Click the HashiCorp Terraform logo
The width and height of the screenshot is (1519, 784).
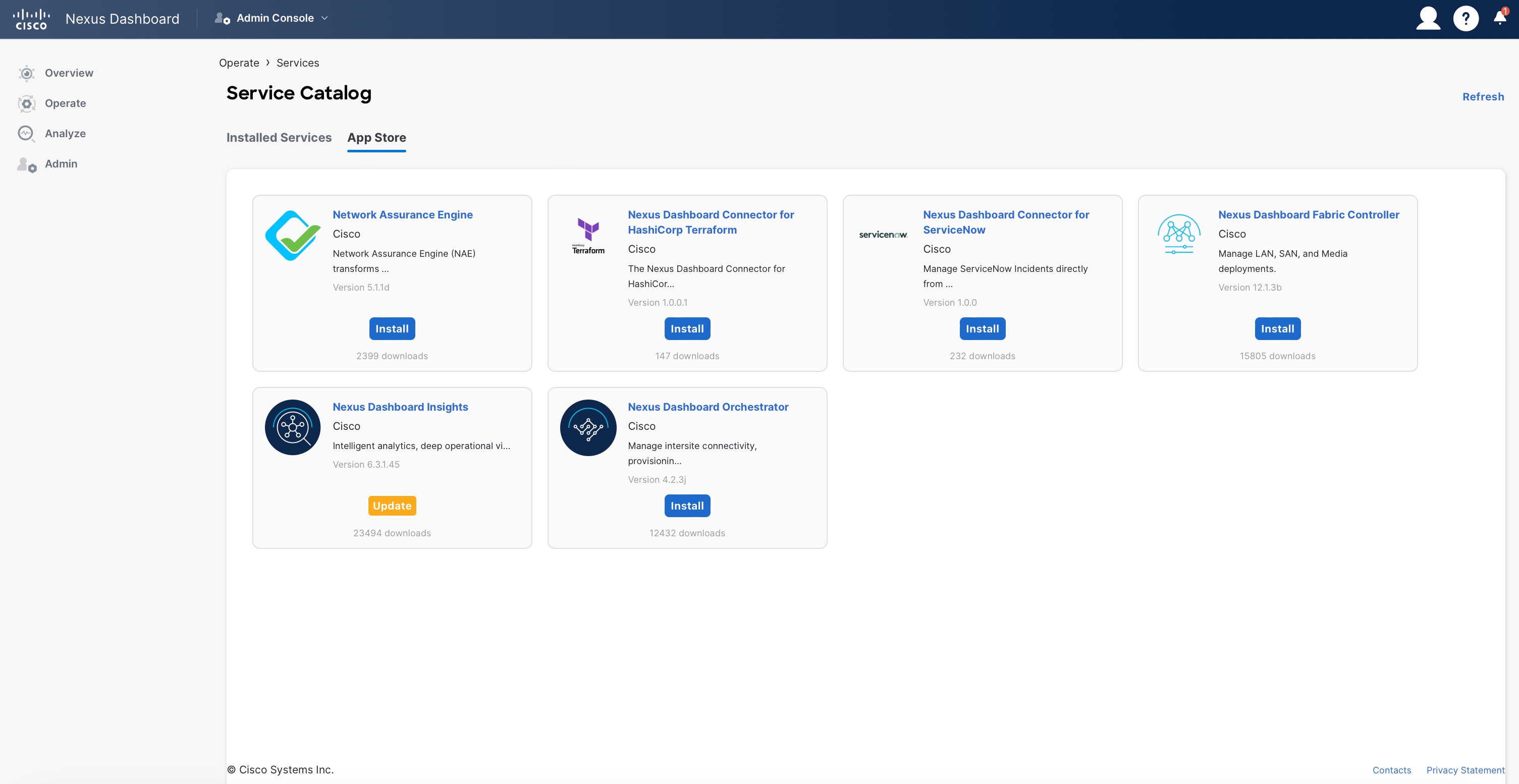588,236
